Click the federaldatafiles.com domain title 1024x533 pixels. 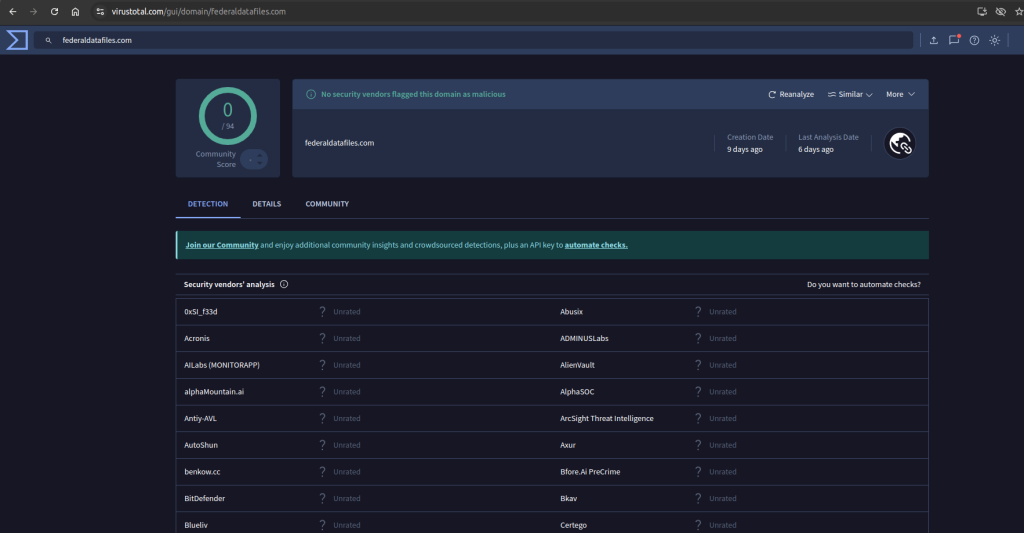click(340, 143)
